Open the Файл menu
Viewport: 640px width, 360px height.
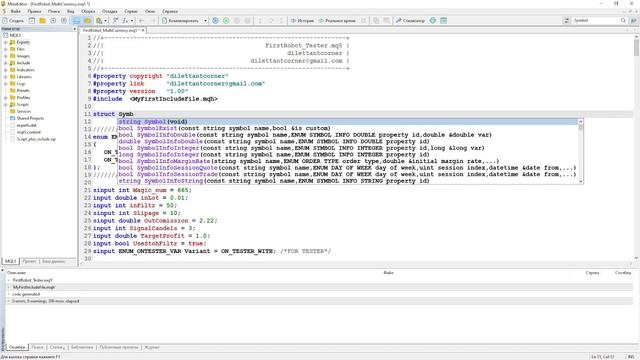tap(16, 11)
